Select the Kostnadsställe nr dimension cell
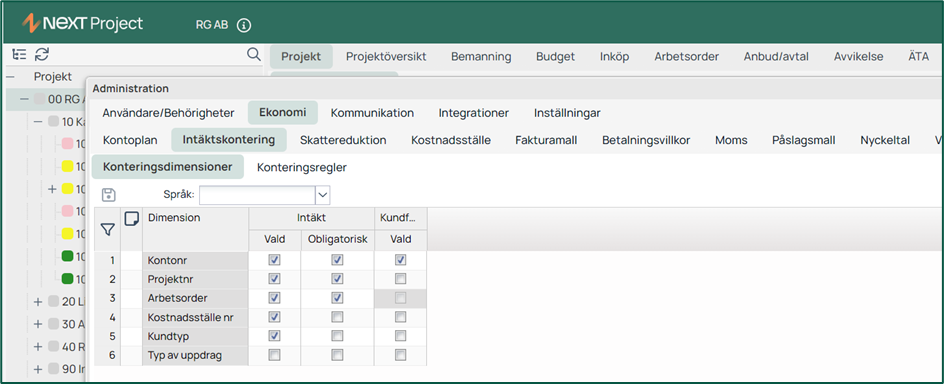The width and height of the screenshot is (944, 384). (x=196, y=317)
